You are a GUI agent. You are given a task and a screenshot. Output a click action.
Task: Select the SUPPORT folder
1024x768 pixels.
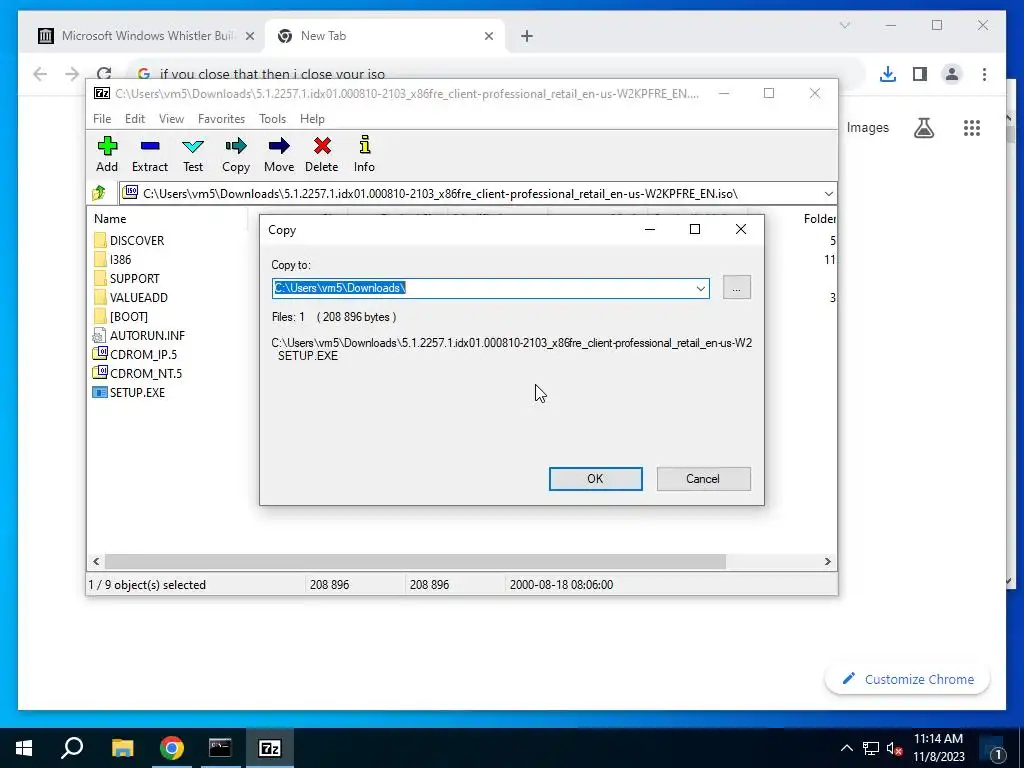click(127, 278)
